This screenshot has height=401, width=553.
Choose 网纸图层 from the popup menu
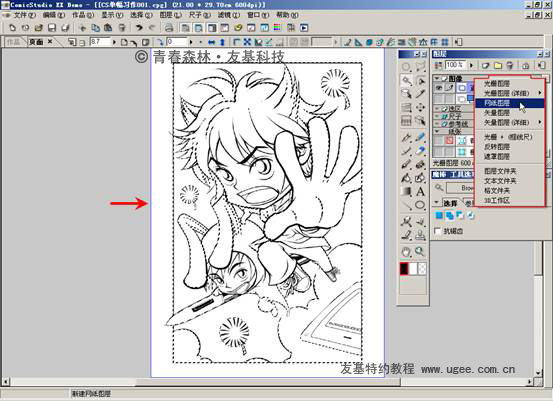pyautogui.click(x=509, y=103)
